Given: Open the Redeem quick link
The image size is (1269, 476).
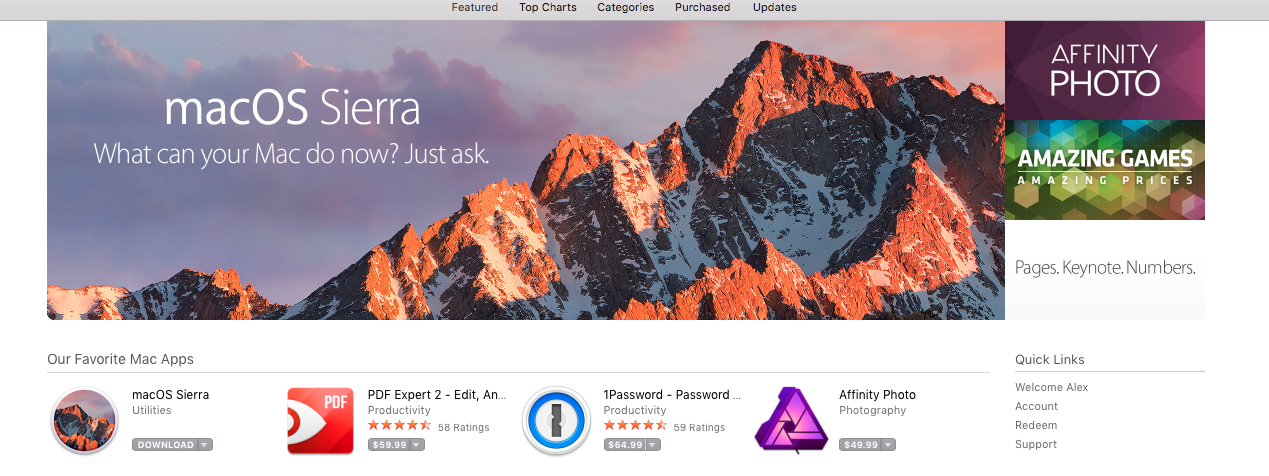Looking at the screenshot, I should point(1035,425).
